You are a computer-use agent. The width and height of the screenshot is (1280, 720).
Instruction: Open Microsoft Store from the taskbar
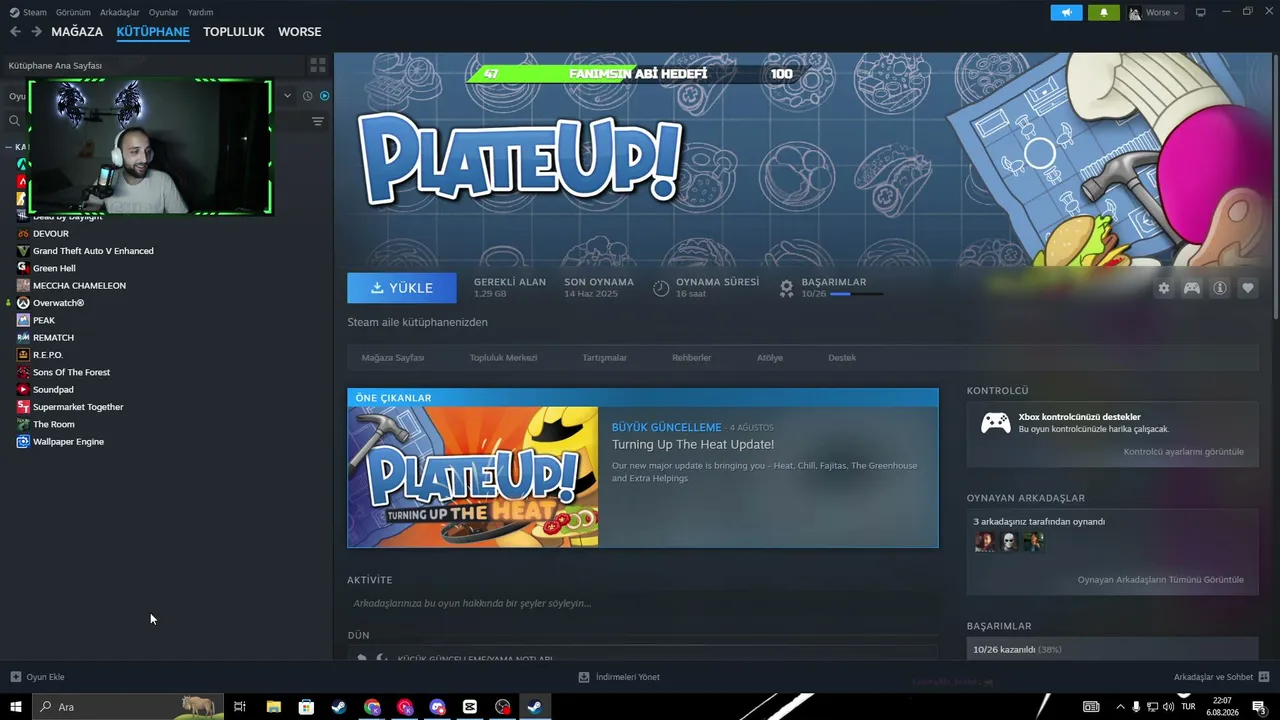306,707
